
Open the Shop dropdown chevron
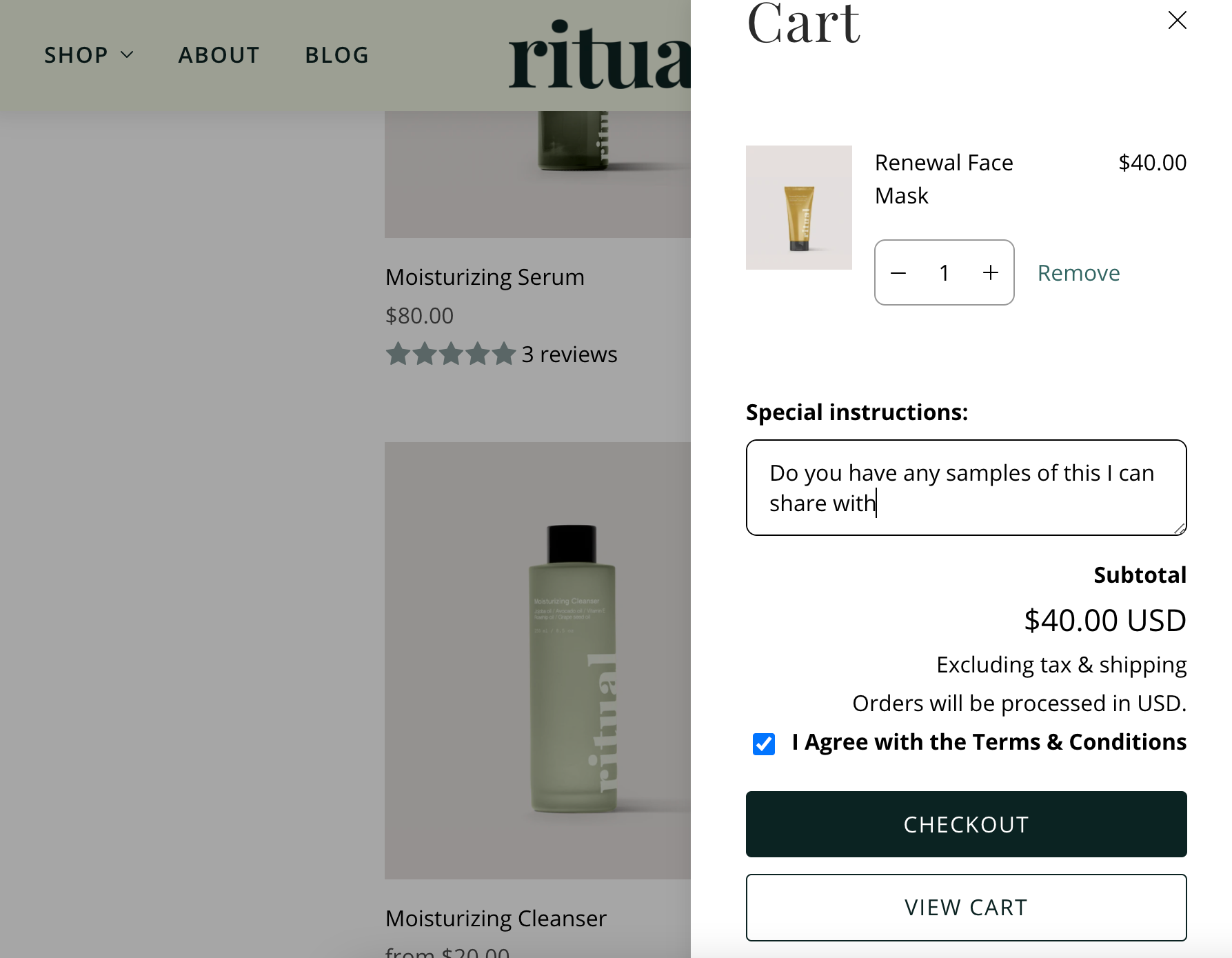tap(128, 55)
